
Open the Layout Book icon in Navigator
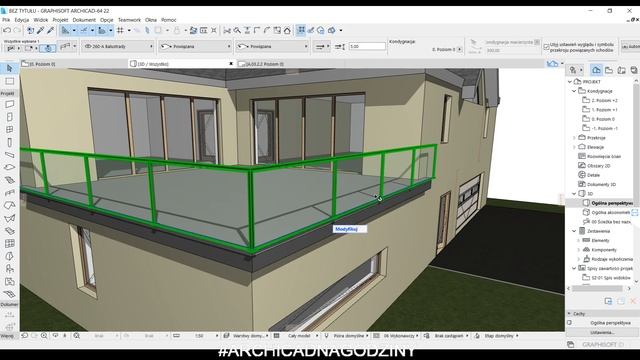tap(621, 70)
